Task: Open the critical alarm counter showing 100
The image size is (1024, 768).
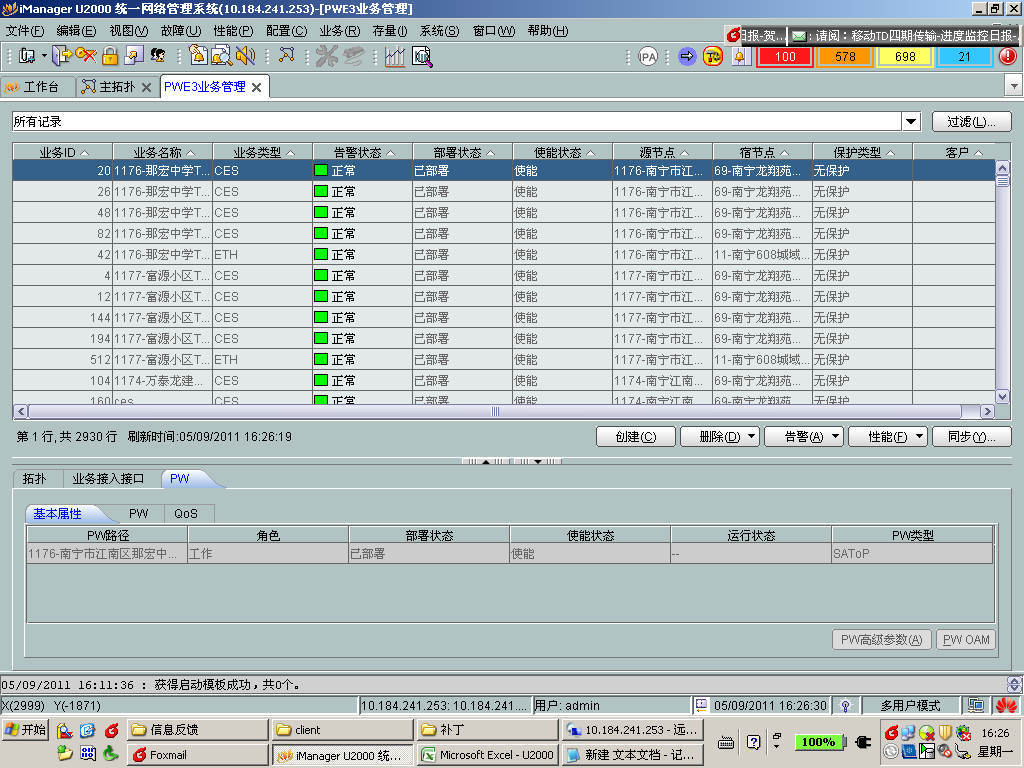Action: click(x=785, y=56)
